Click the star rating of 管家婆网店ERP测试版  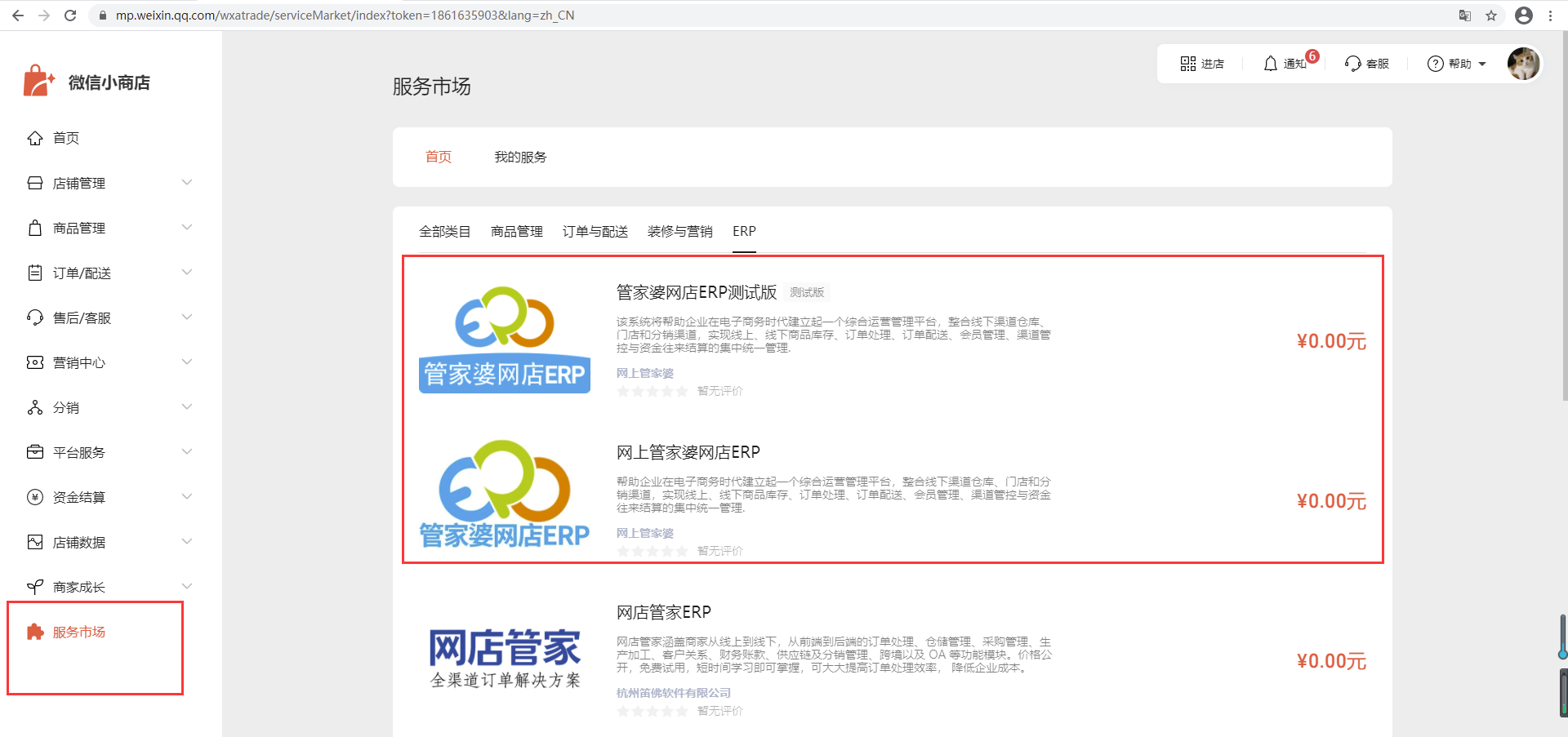point(653,391)
